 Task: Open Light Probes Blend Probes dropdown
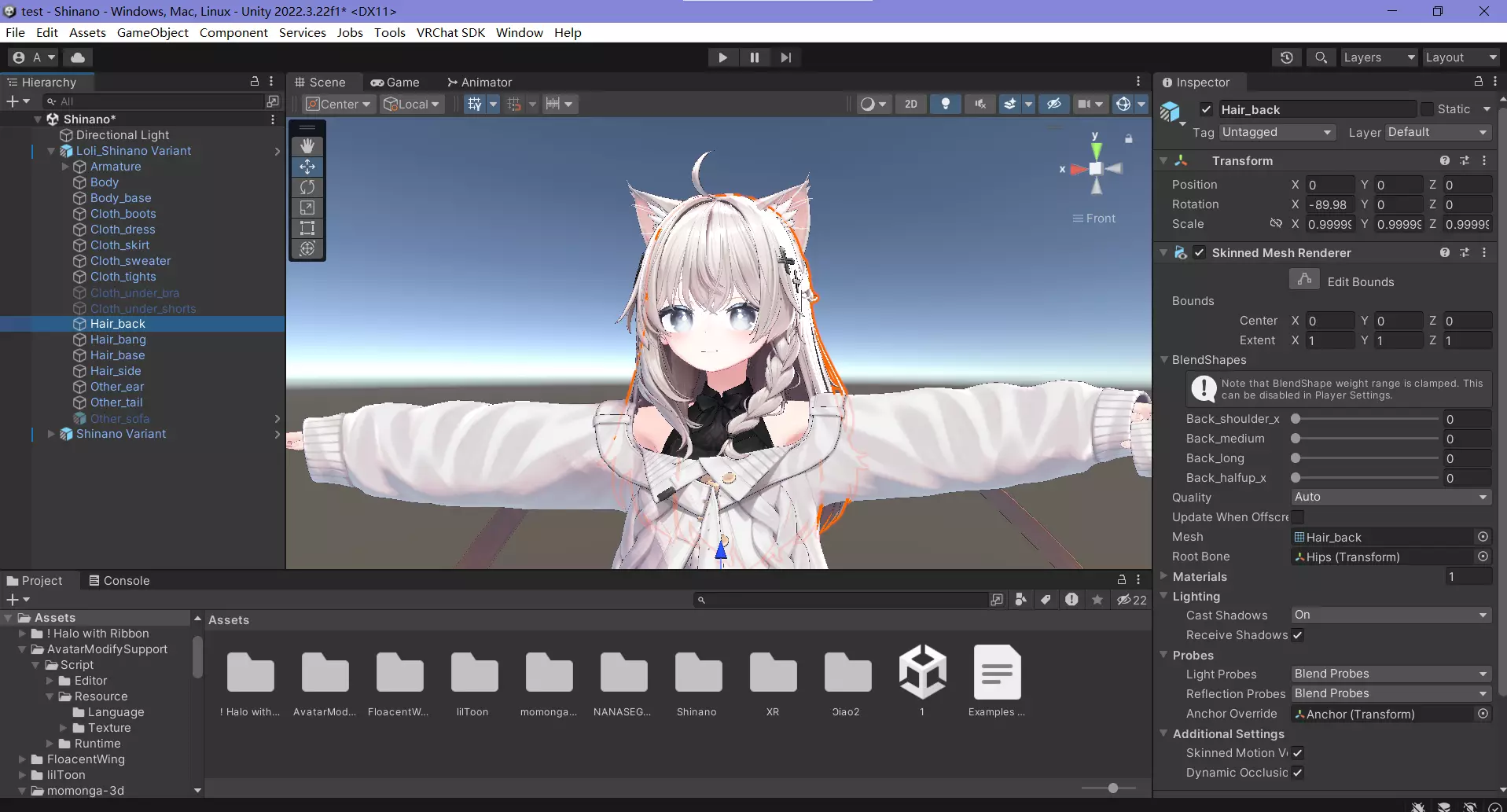tap(1391, 674)
